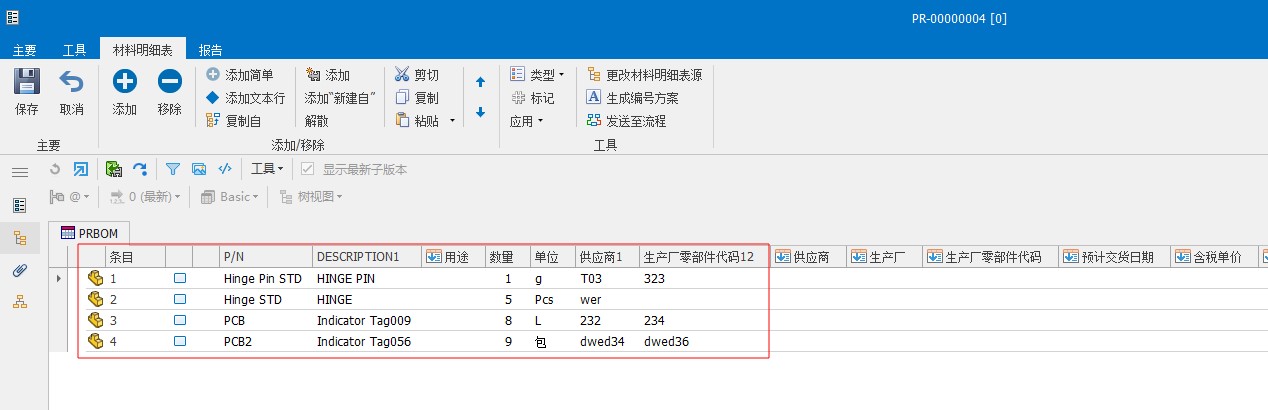Open the 粘贴 dropdown arrow
1268x410 pixels.
coord(452,121)
